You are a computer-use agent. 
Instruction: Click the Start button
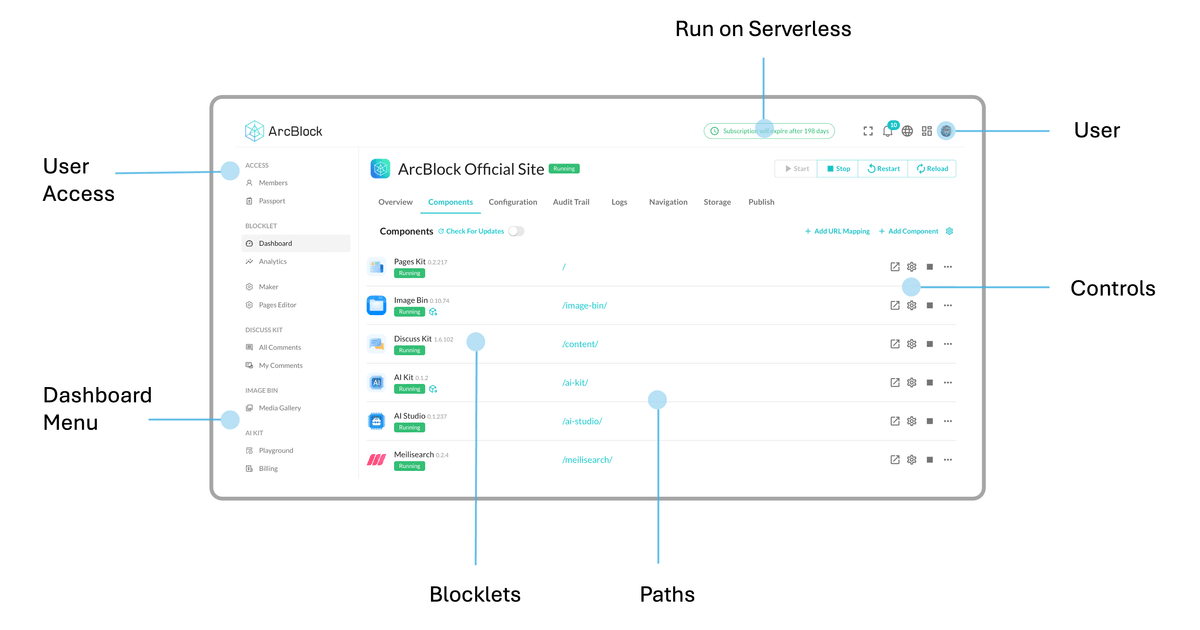796,169
